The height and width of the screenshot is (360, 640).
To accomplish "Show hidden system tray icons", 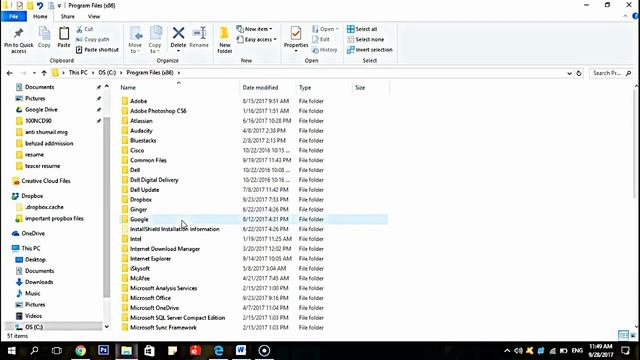I will click(x=507, y=351).
